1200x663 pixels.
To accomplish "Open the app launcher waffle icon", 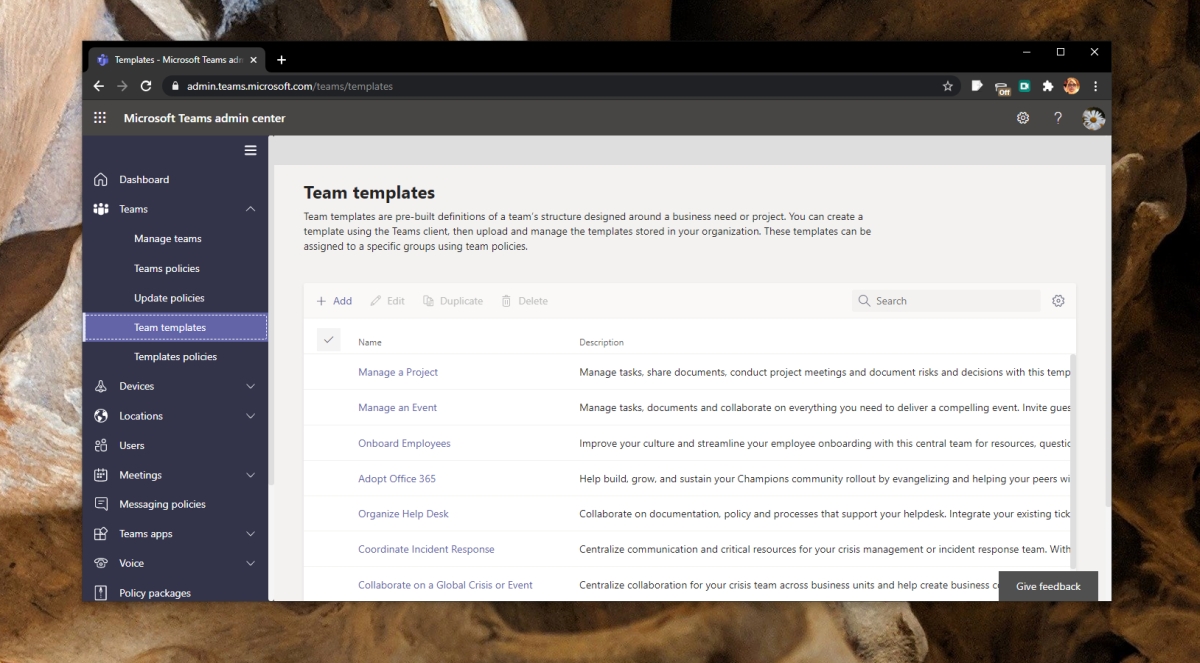I will [100, 118].
